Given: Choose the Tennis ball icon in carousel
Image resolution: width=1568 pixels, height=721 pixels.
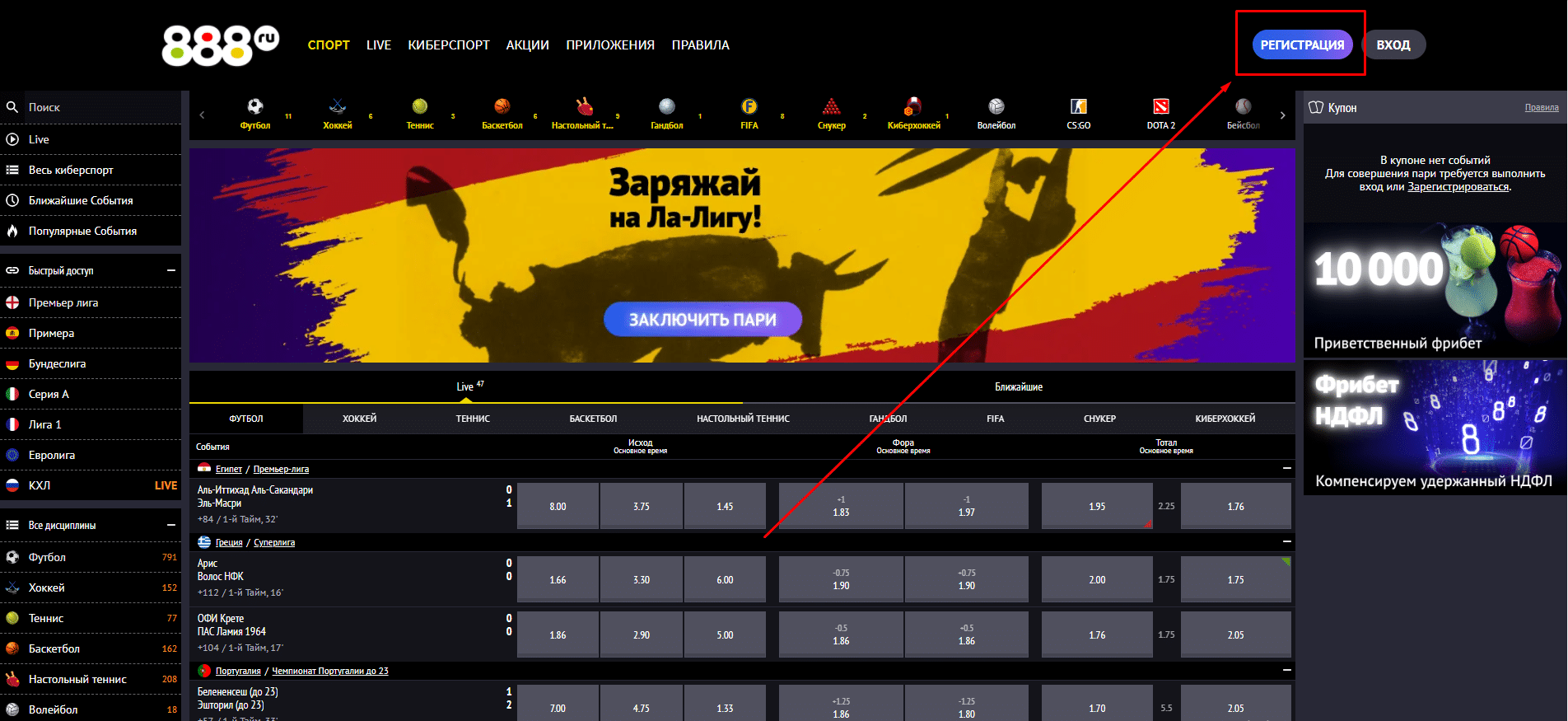Looking at the screenshot, I should coord(420,107).
